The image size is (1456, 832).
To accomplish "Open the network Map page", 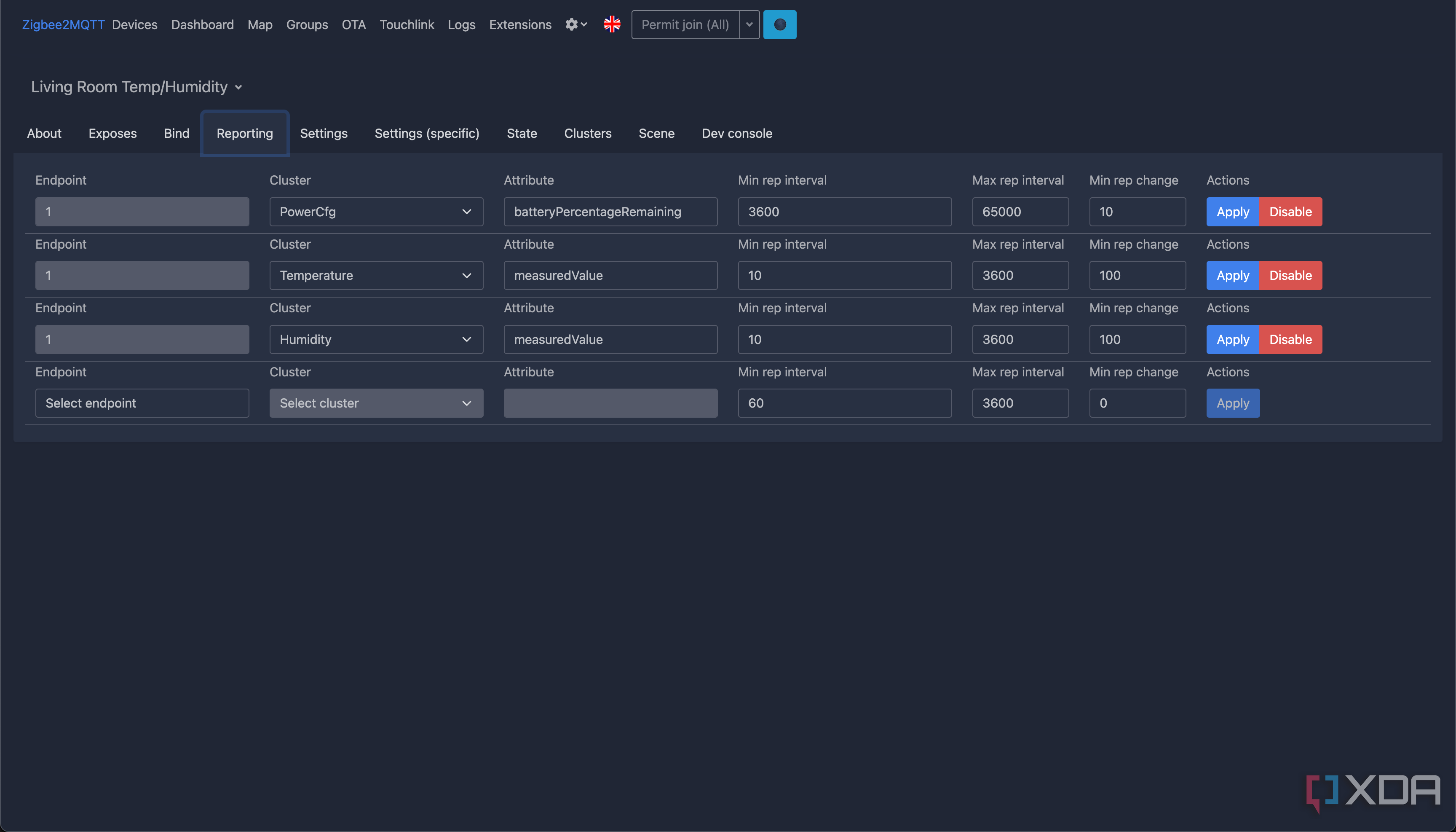I will [260, 24].
